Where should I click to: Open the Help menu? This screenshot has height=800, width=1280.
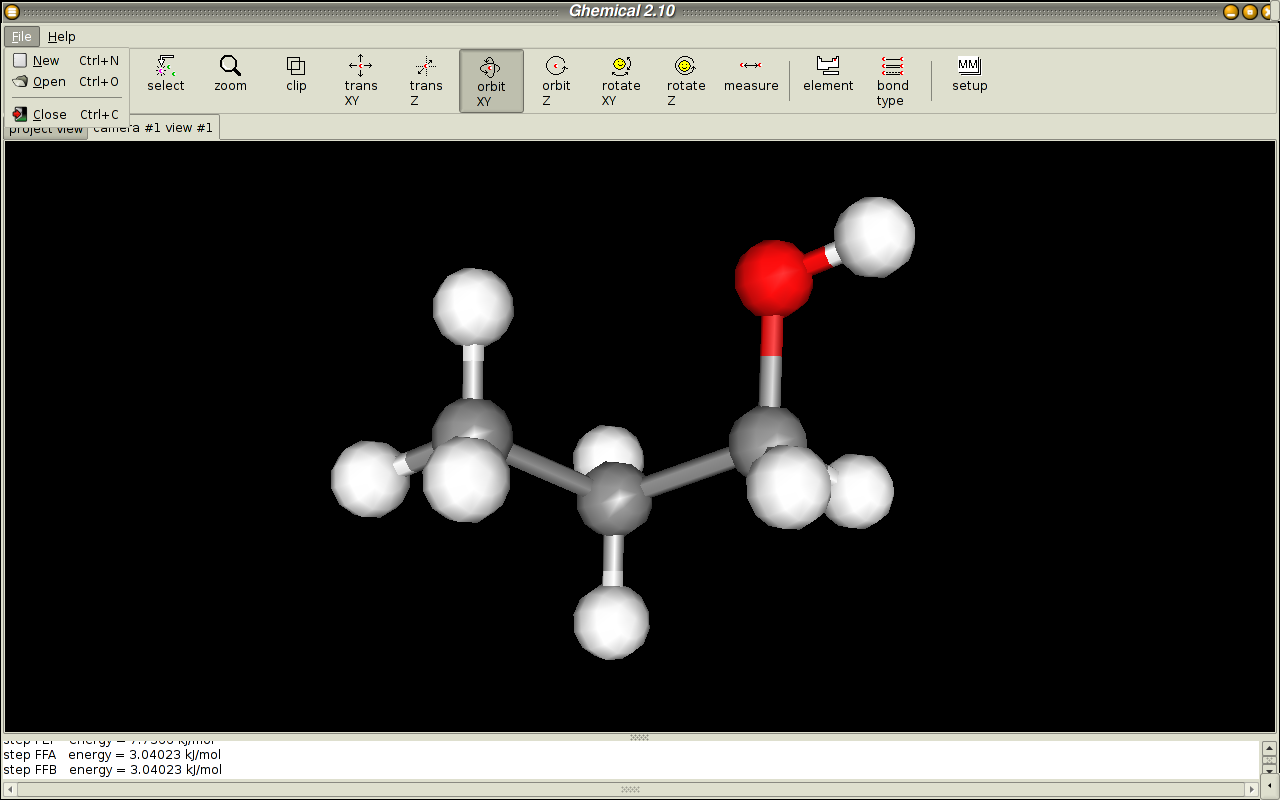(62, 37)
